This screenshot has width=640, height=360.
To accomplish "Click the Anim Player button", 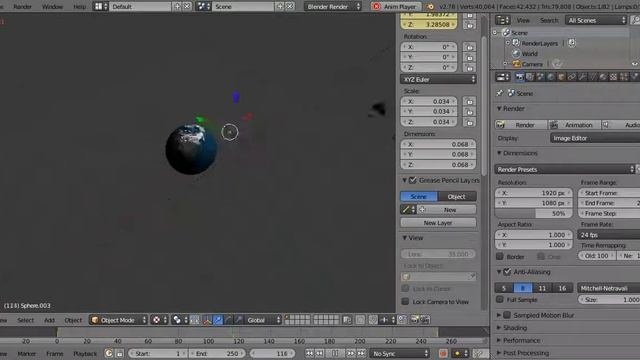I will coord(395,7).
